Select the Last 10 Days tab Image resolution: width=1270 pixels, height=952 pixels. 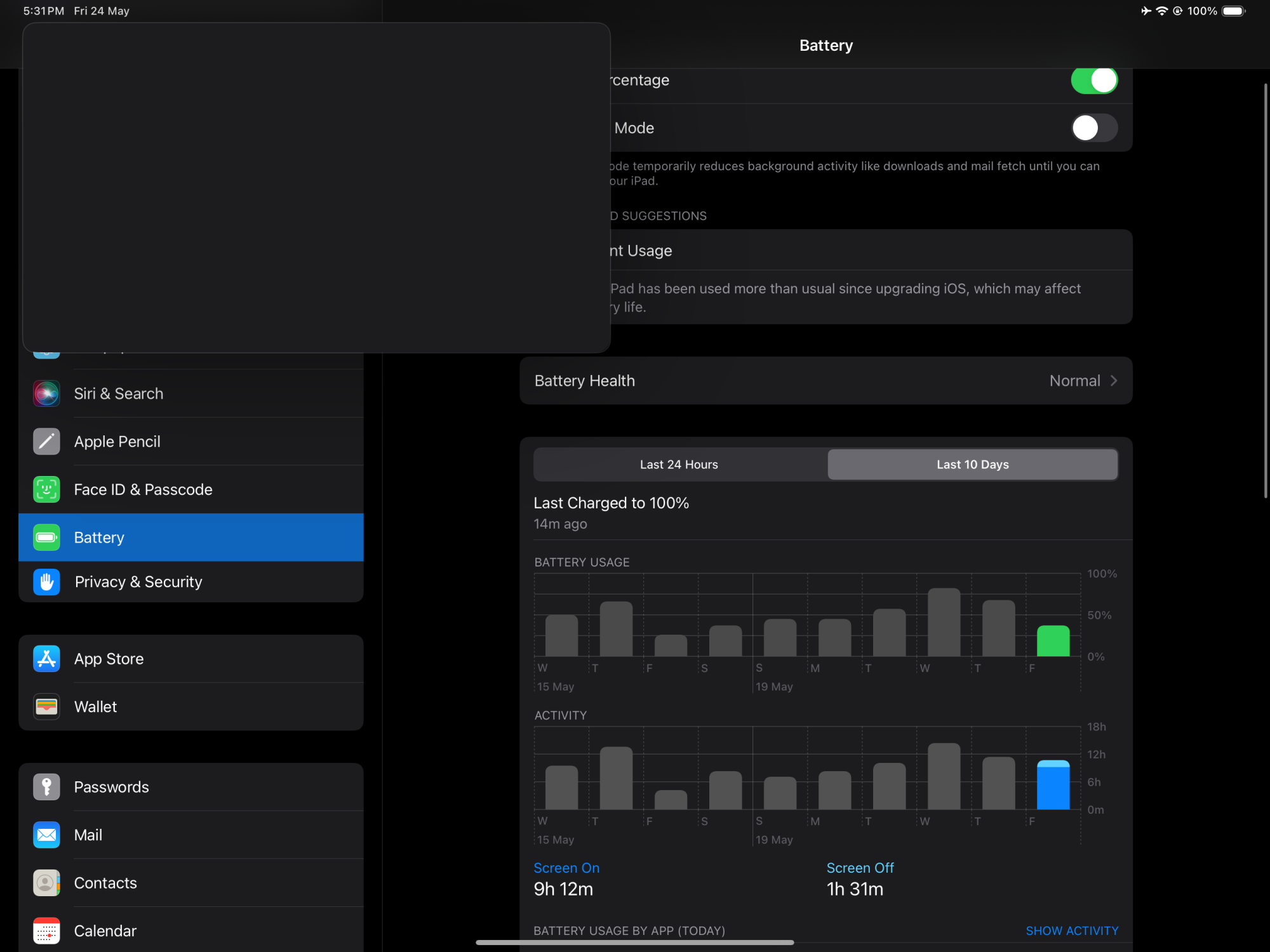pyautogui.click(x=972, y=465)
